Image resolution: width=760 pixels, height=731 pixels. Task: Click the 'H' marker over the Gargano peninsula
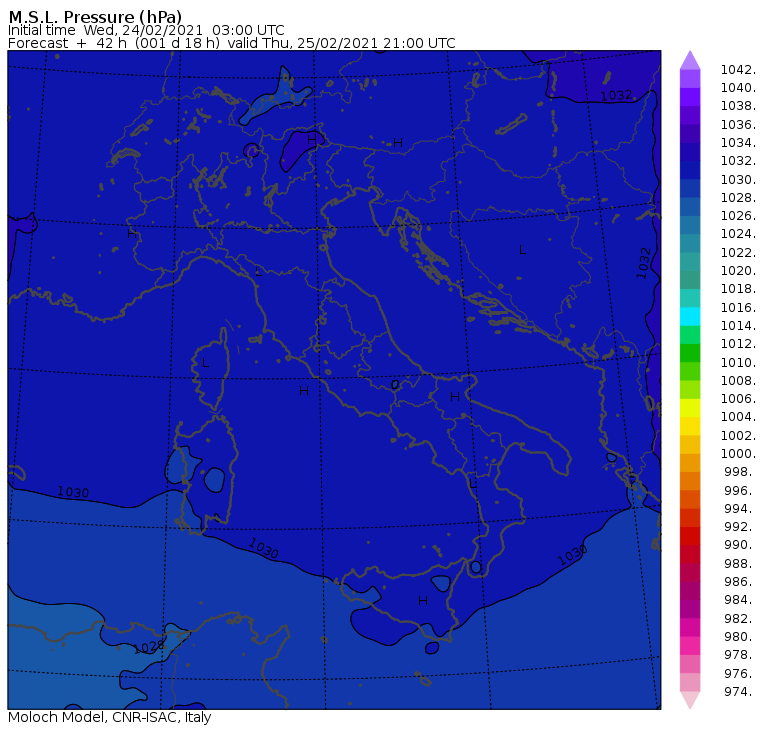pyautogui.click(x=455, y=397)
